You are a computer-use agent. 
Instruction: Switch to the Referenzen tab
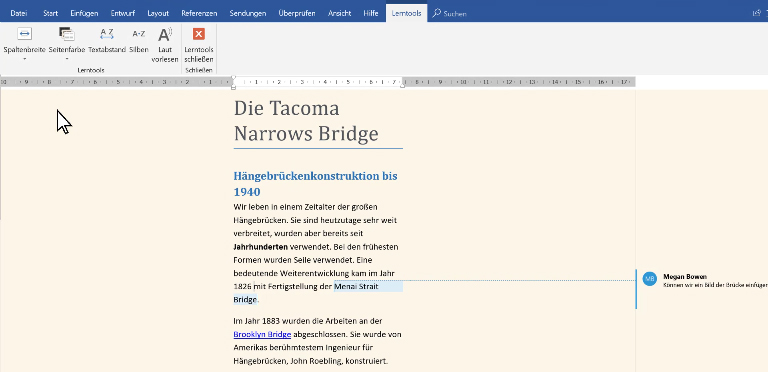pyautogui.click(x=199, y=13)
